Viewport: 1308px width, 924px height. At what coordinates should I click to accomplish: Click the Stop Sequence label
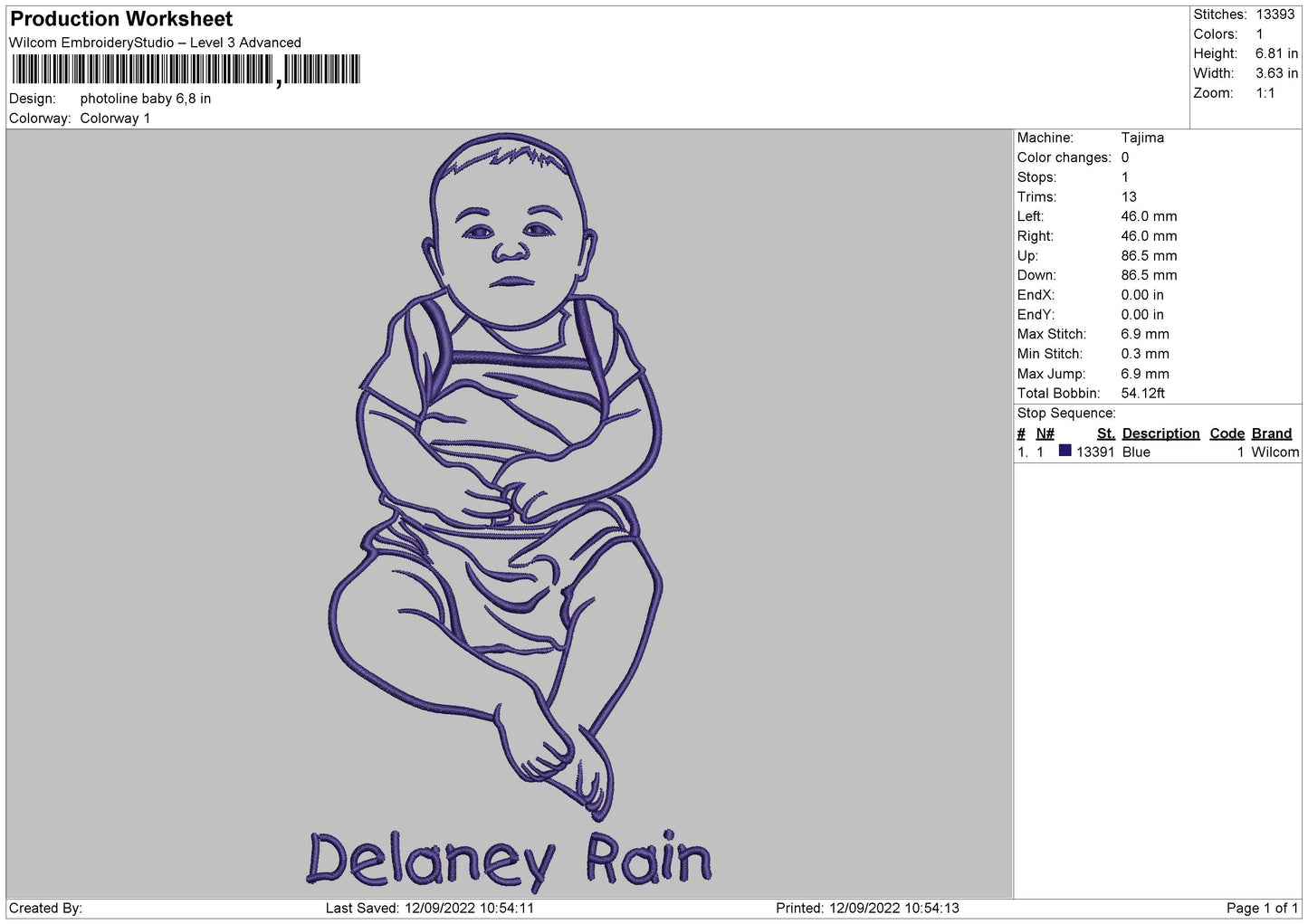click(1066, 414)
